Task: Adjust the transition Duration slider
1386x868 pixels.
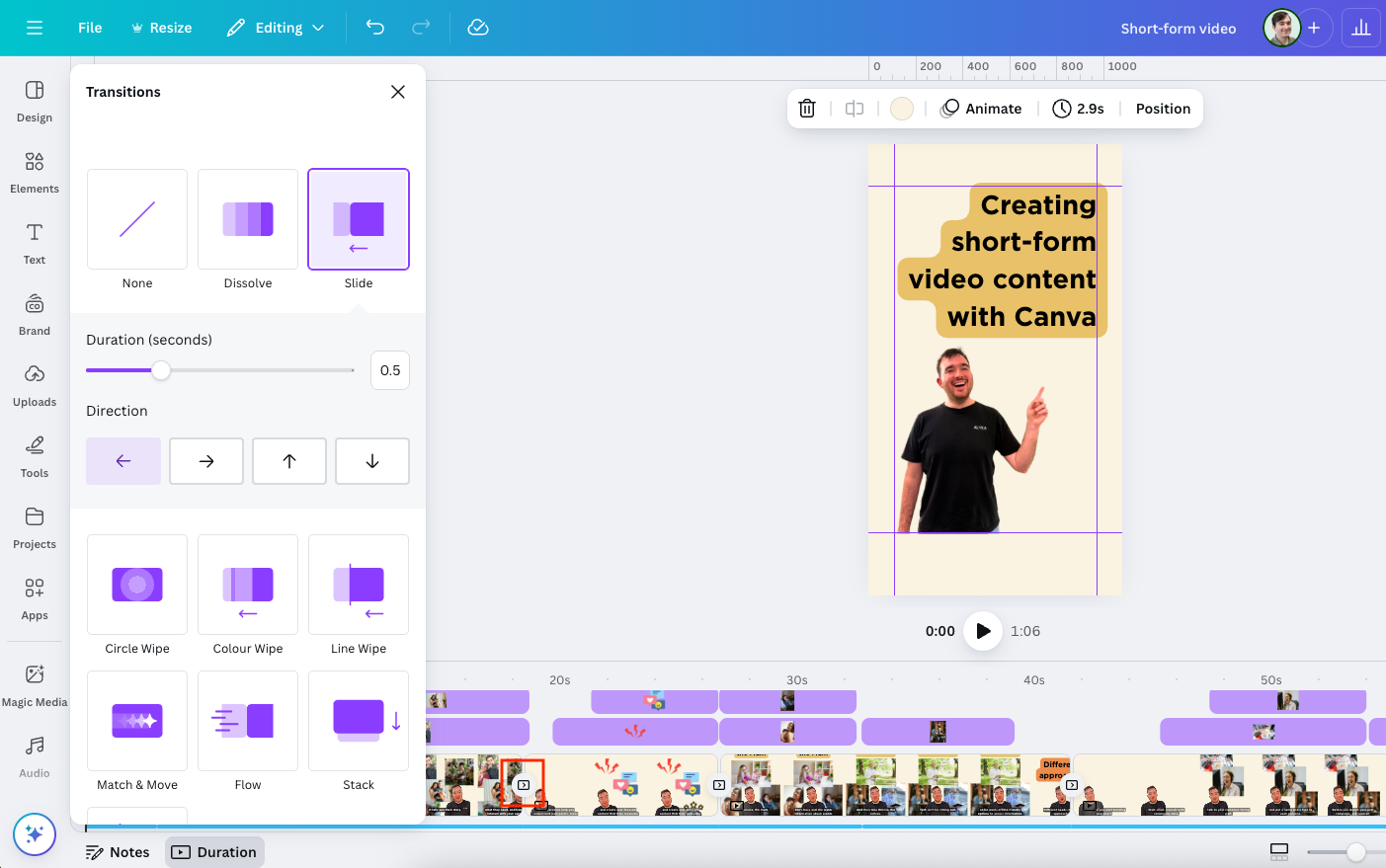Action: (162, 371)
